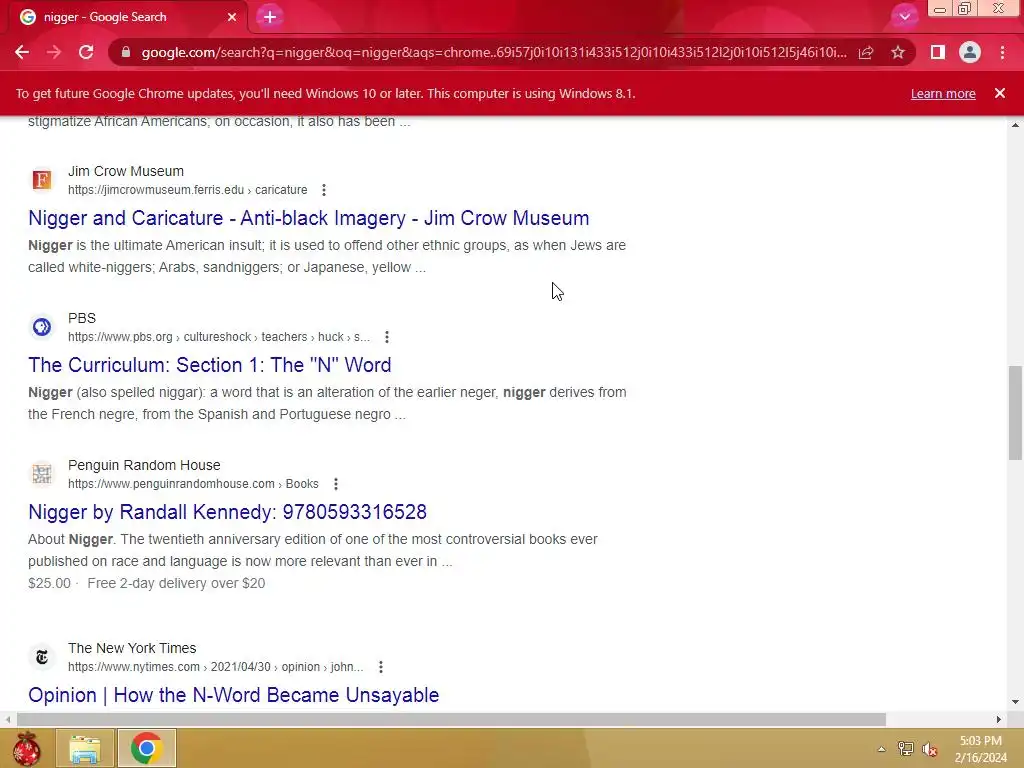Click the horizontal scrollbar right arrow
The height and width of the screenshot is (768, 1024).
(x=999, y=720)
